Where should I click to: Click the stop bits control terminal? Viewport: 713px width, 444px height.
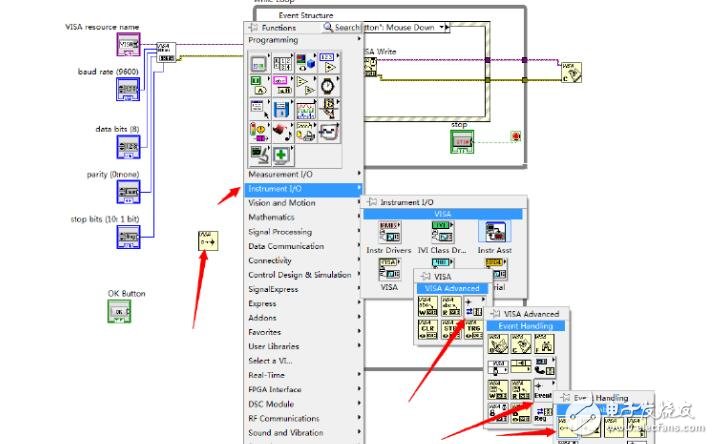pyautogui.click(x=129, y=236)
